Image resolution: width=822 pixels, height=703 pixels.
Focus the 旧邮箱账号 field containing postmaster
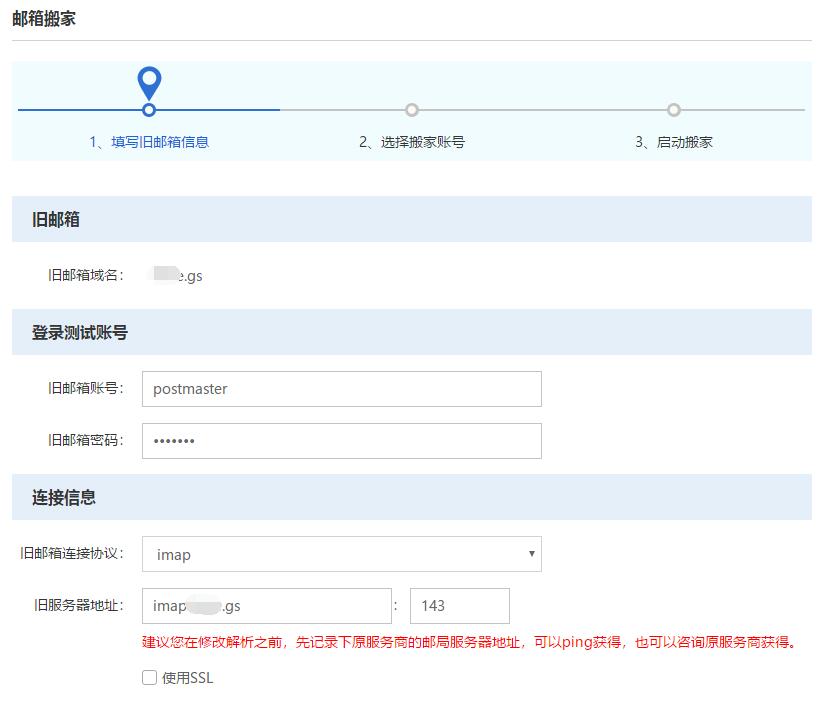342,389
